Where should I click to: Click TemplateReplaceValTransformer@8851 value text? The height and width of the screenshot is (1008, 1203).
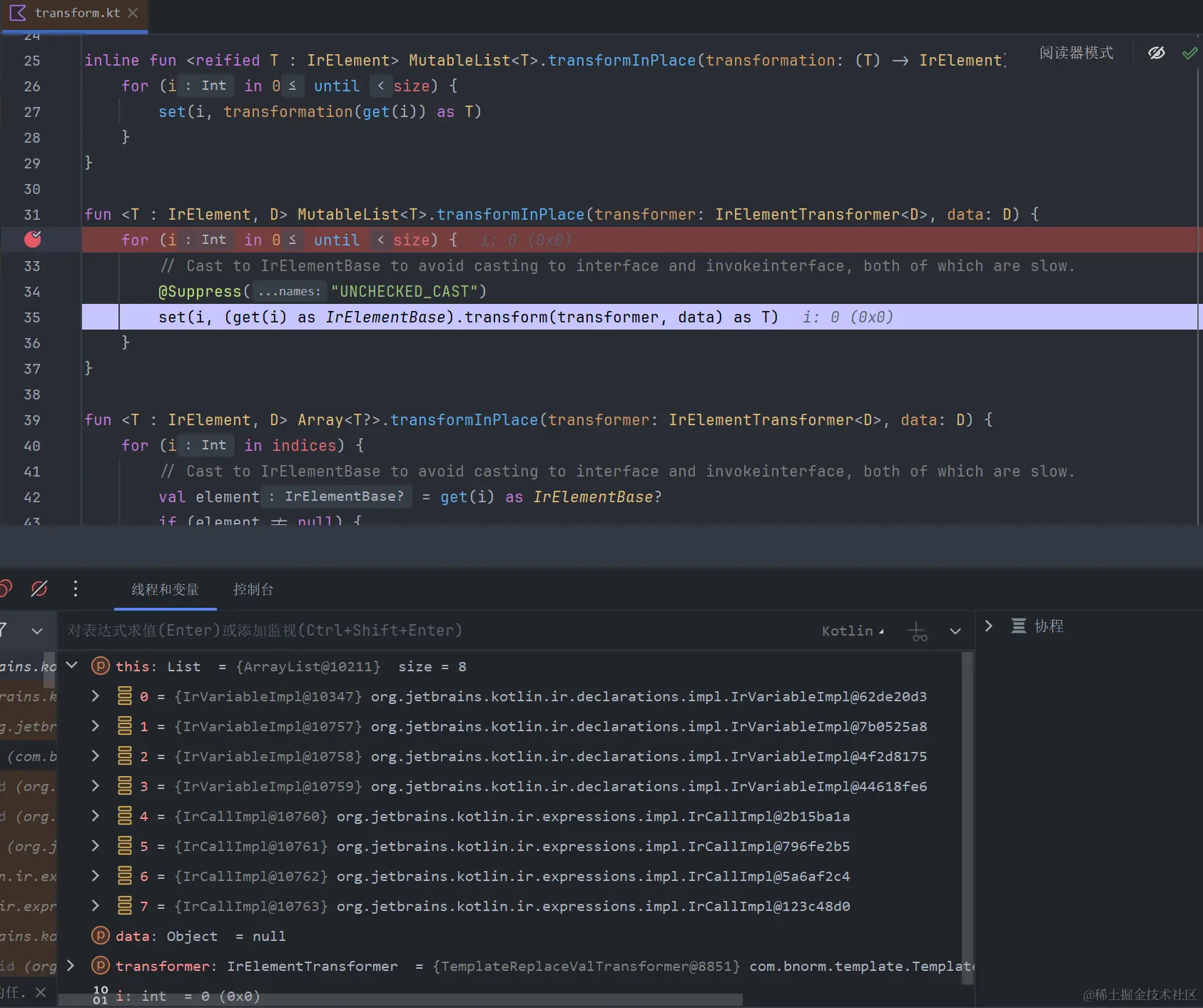[587, 966]
